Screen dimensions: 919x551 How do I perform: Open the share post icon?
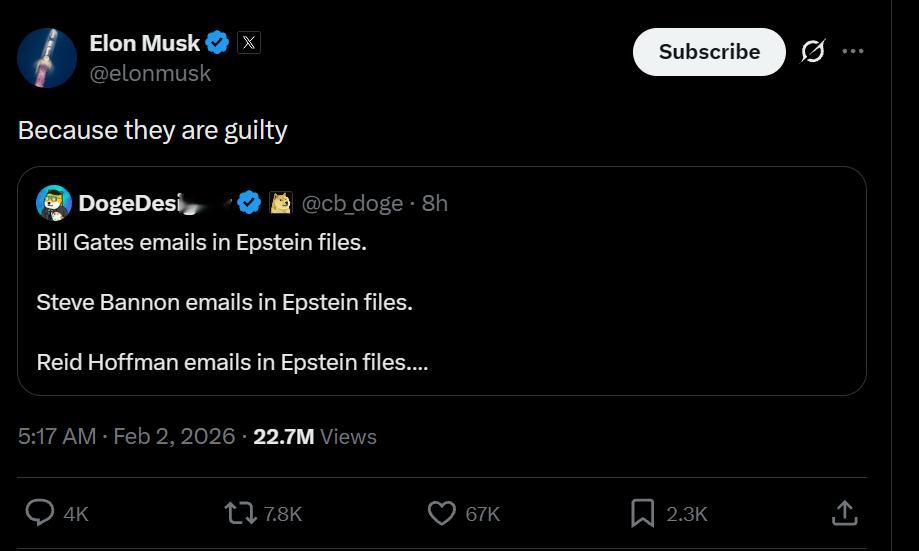point(845,513)
